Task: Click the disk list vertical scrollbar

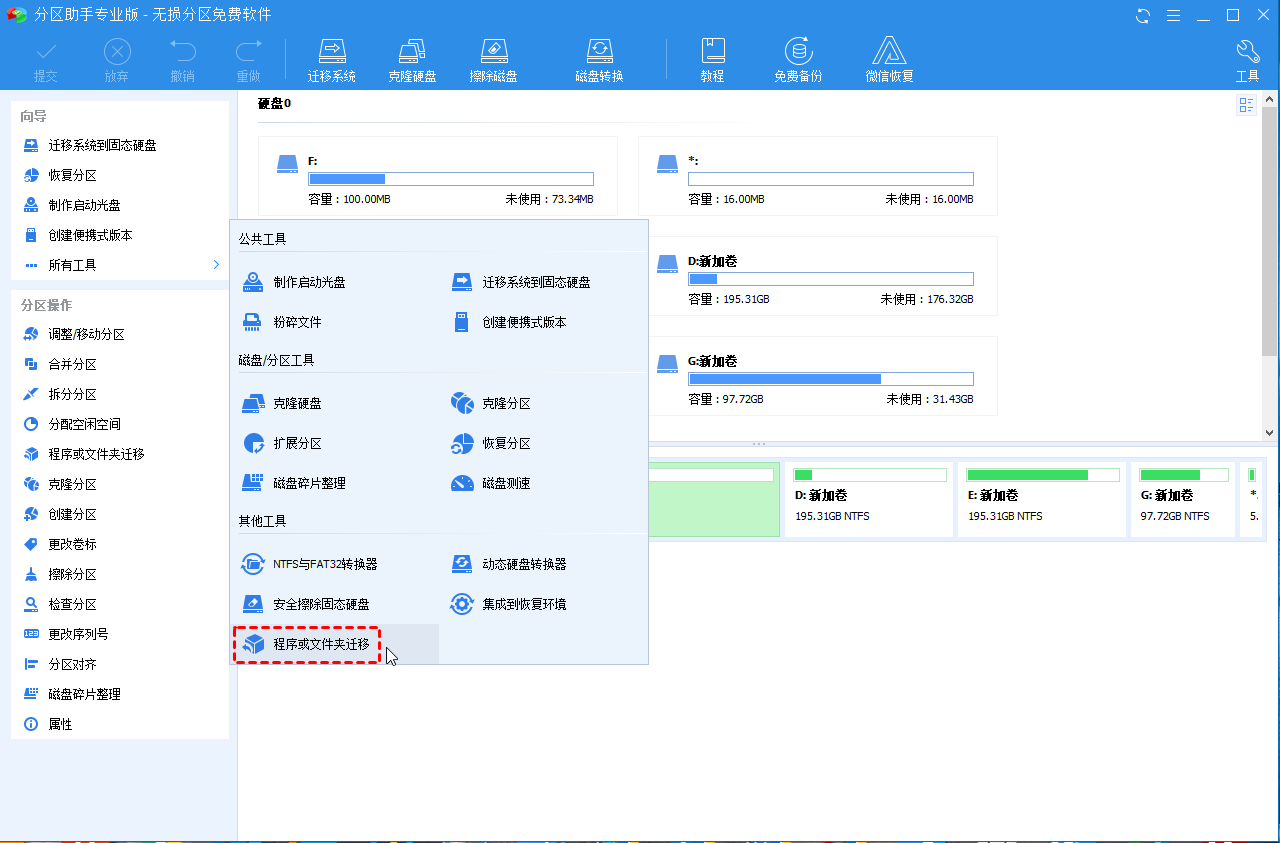Action: pos(1269,230)
